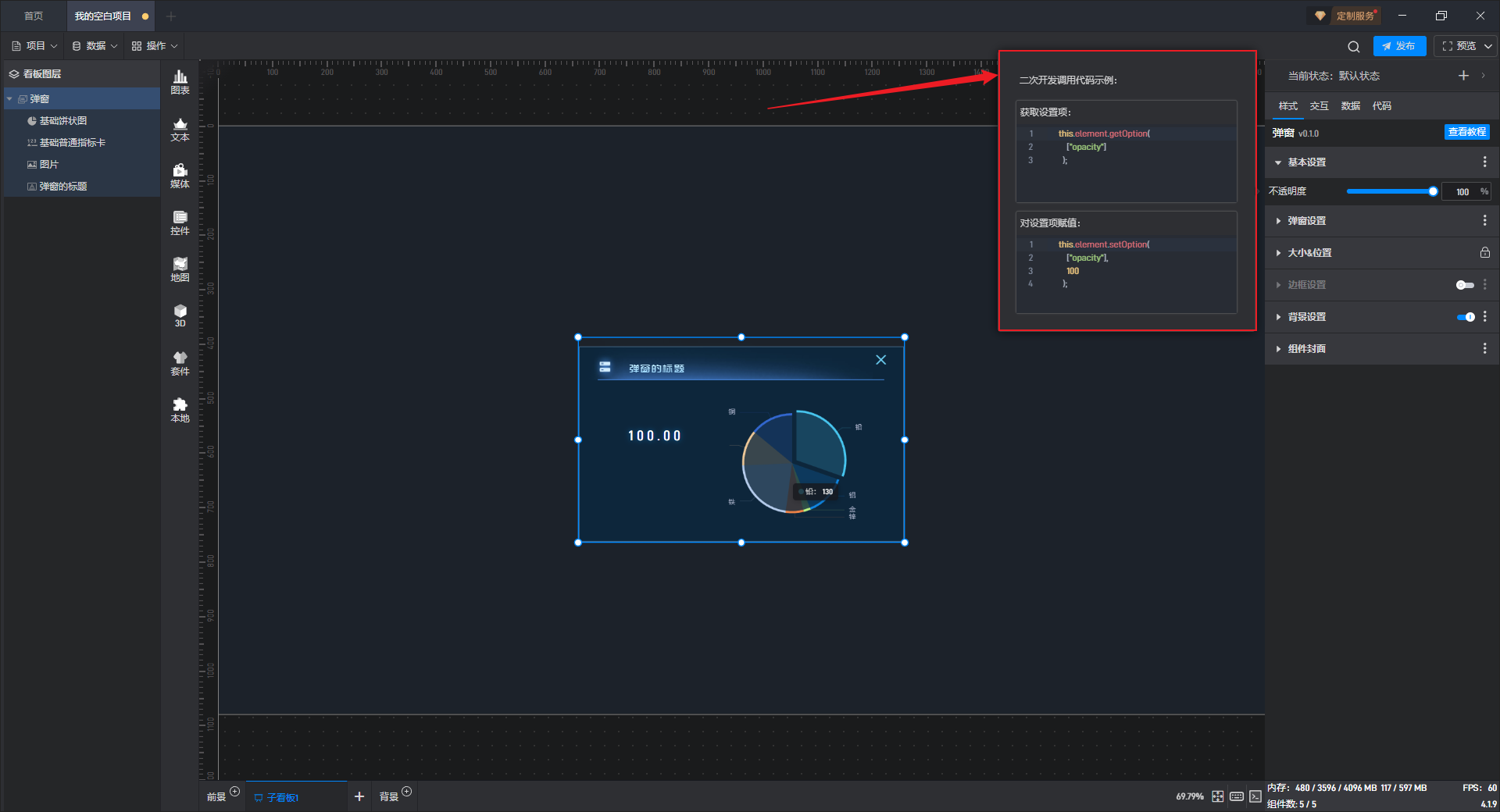Open the 操作 menu in top toolbar

(x=155, y=46)
